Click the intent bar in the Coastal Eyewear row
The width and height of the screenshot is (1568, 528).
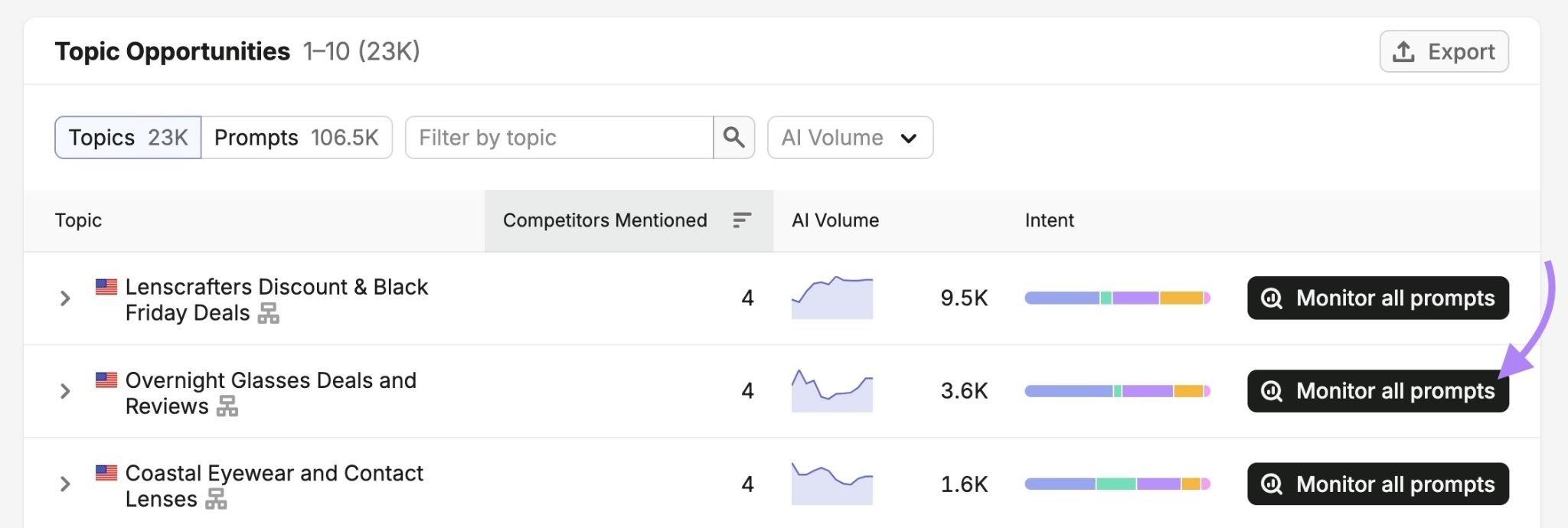1118,484
